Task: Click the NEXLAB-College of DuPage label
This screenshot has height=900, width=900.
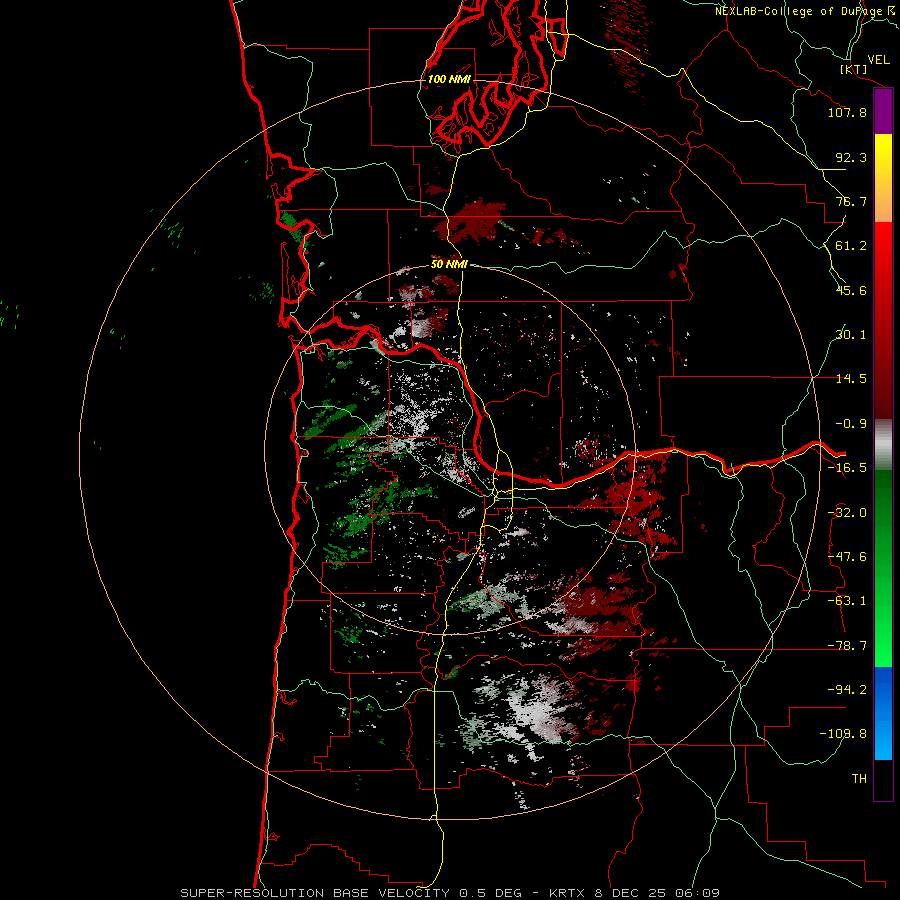Action: click(805, 11)
